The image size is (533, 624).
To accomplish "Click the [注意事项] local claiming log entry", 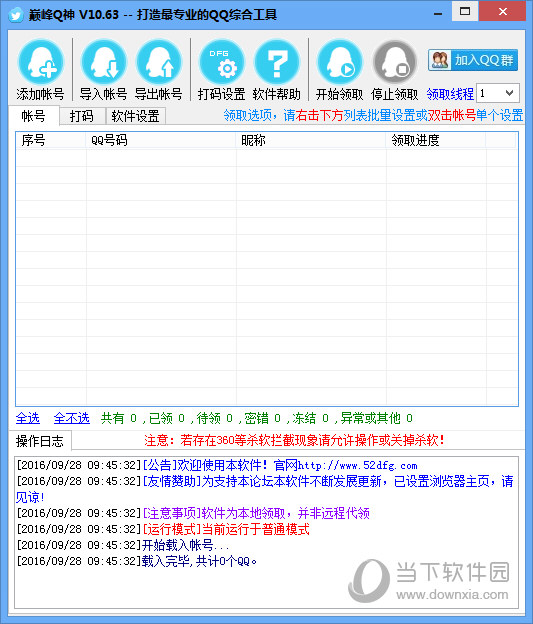I will coord(193,513).
